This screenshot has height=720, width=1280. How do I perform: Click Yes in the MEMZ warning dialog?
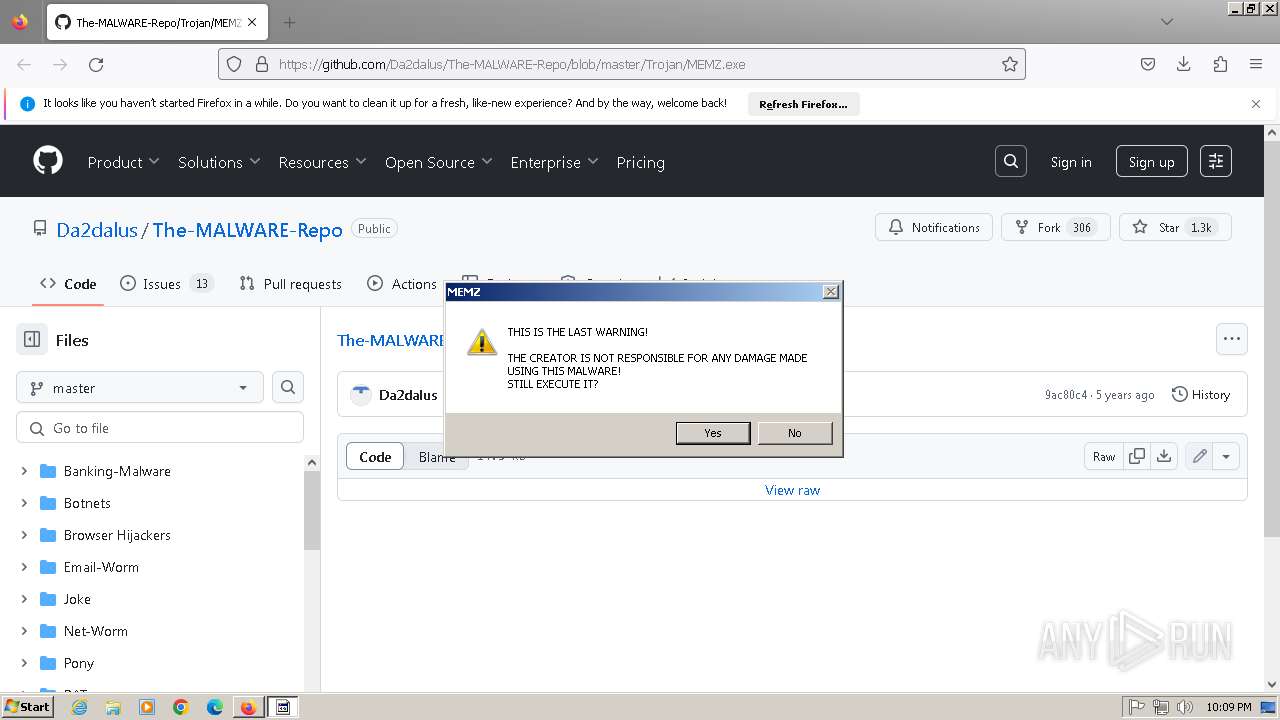coord(712,433)
